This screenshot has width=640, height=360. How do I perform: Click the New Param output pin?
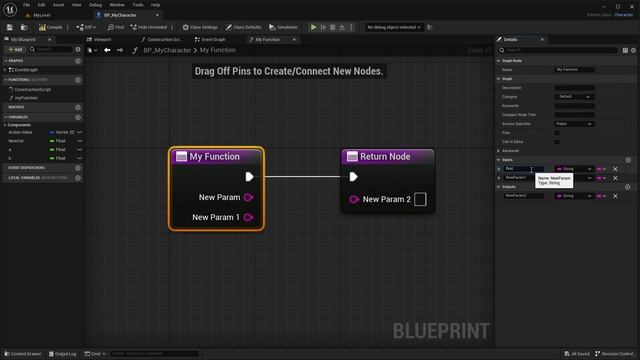pos(248,197)
